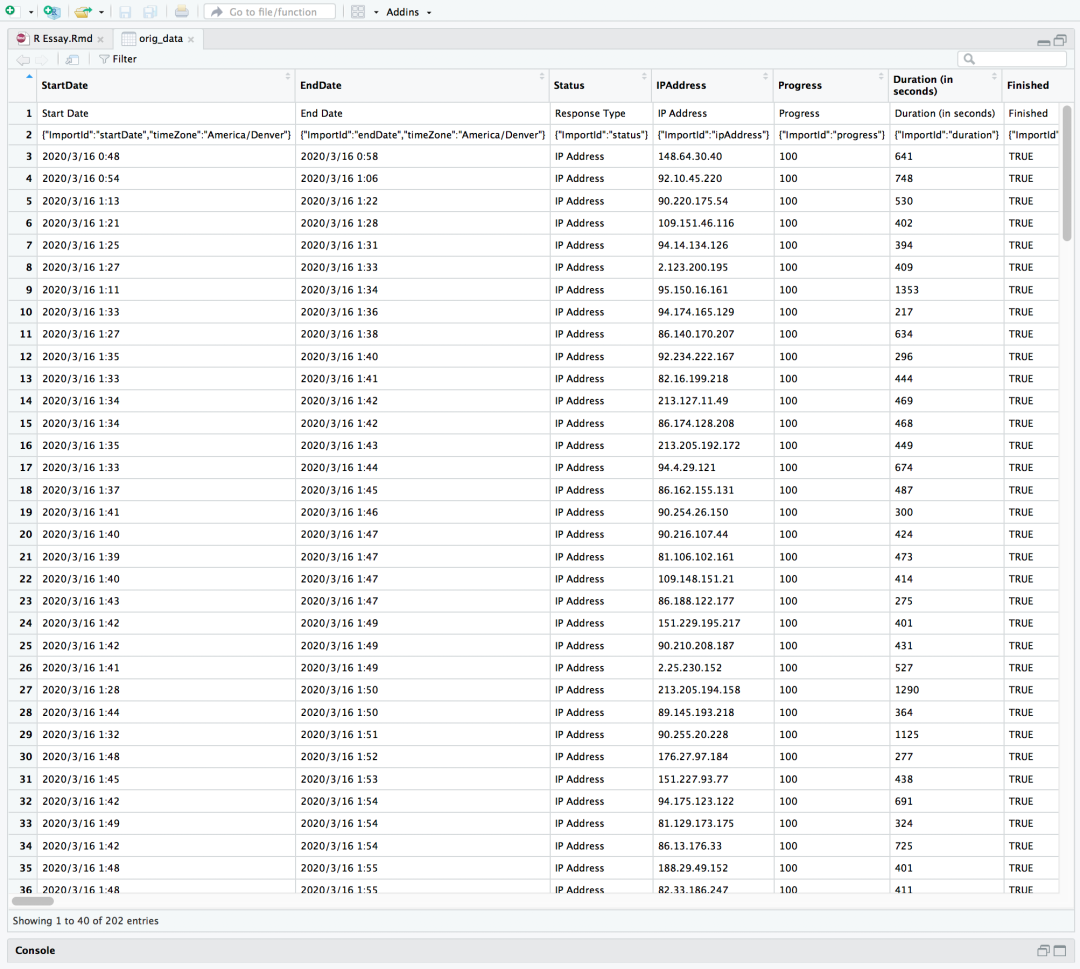The height and width of the screenshot is (969, 1080).
Task: Click the Save All icon
Action: 149,12
